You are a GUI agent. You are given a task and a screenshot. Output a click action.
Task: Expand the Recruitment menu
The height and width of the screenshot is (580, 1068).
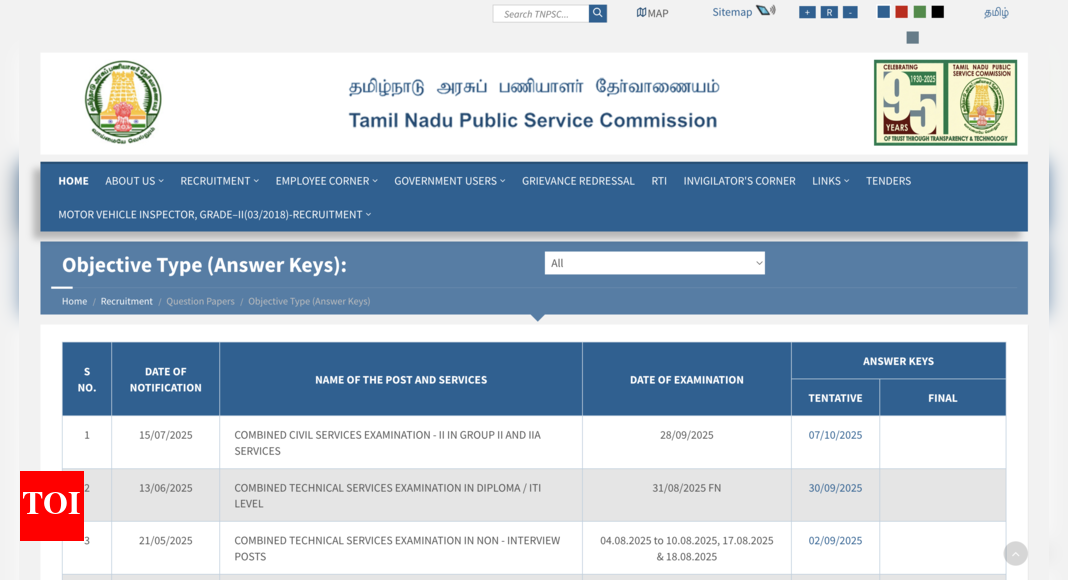tap(219, 181)
